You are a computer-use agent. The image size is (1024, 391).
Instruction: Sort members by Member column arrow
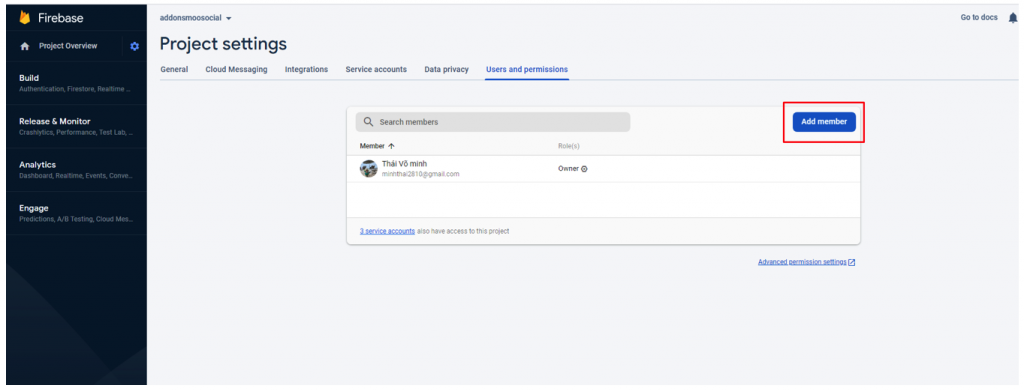pyautogui.click(x=391, y=146)
